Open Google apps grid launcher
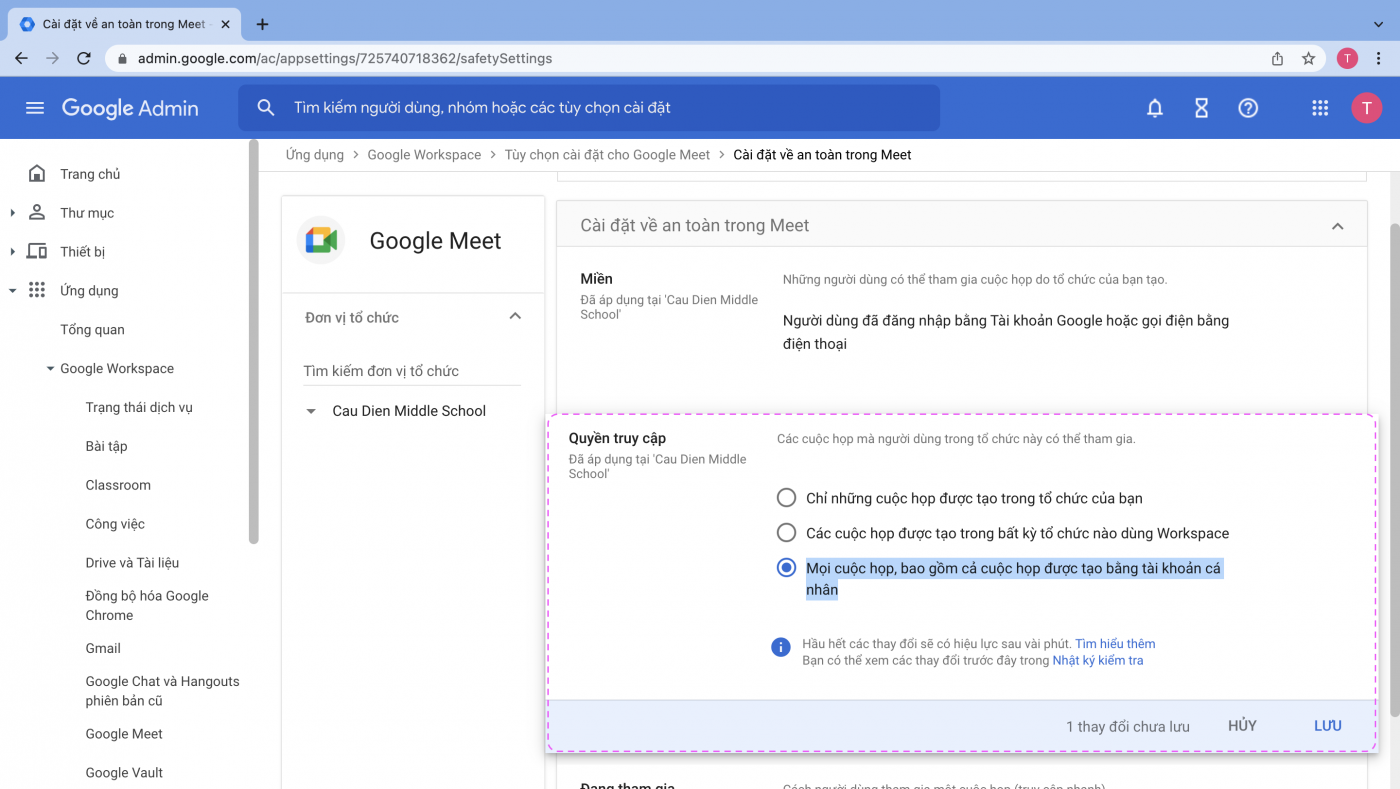 (x=1320, y=108)
